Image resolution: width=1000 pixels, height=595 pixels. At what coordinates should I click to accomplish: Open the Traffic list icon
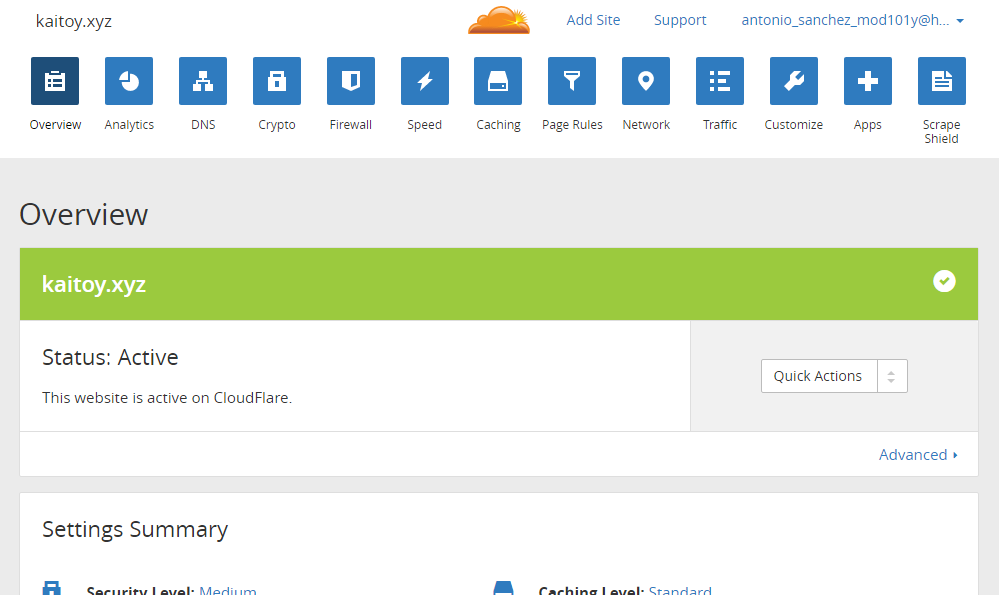[720, 81]
